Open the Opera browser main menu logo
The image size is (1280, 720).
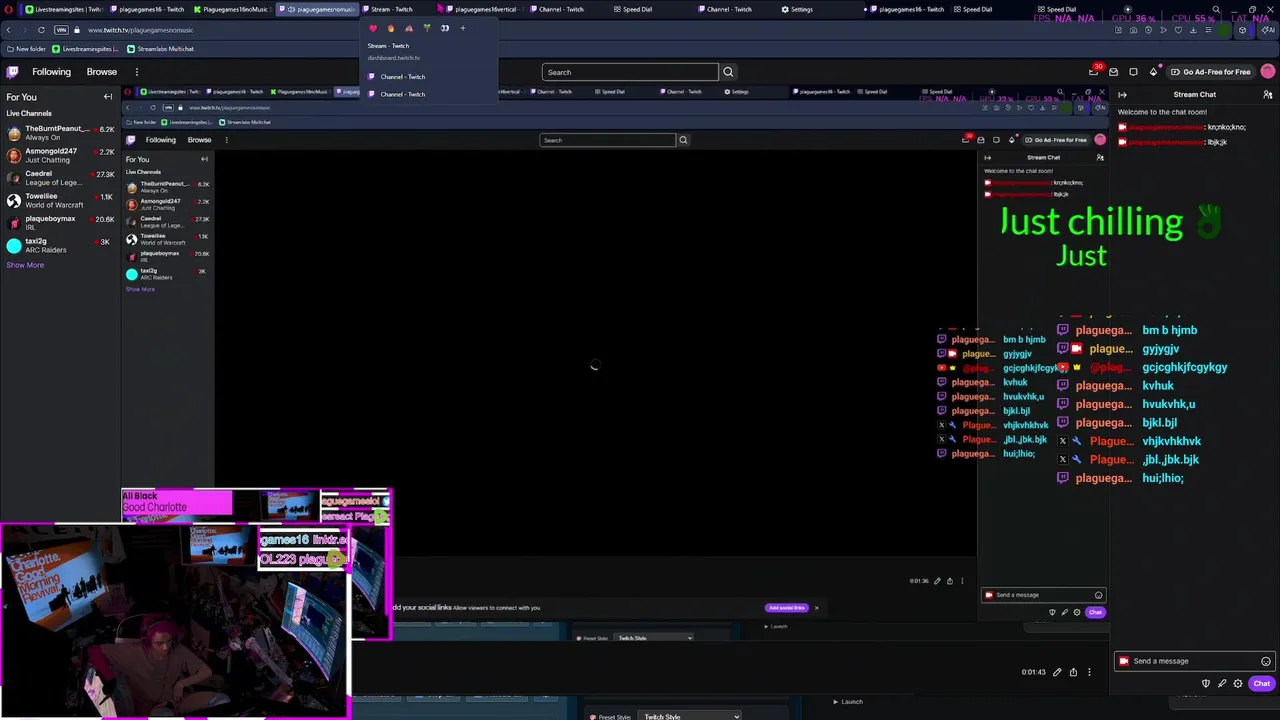click(8, 9)
